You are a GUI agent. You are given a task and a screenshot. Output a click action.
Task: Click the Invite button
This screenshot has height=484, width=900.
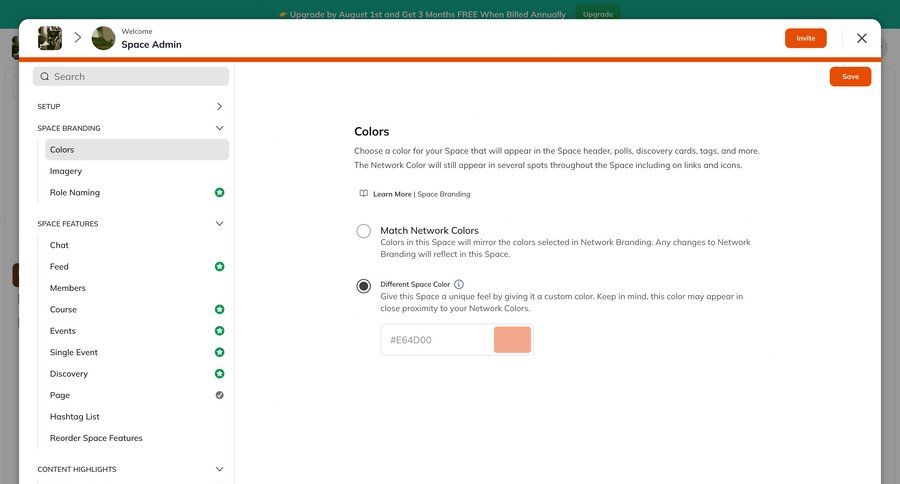tap(805, 38)
